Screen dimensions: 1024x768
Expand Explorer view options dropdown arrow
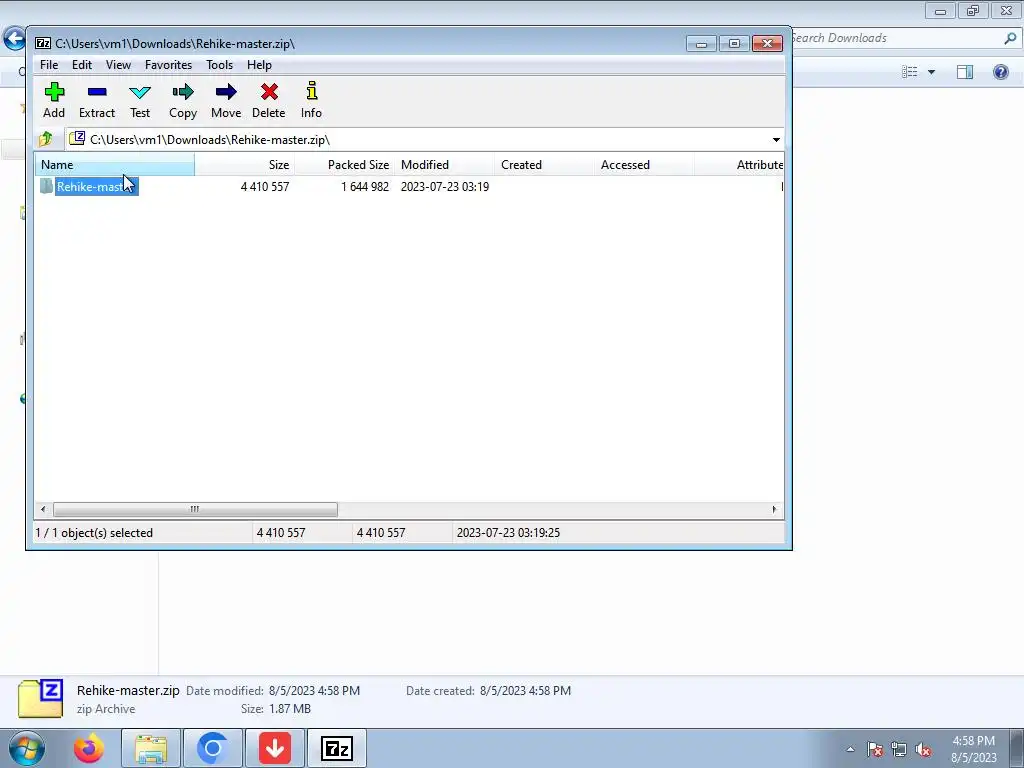pyautogui.click(x=931, y=72)
